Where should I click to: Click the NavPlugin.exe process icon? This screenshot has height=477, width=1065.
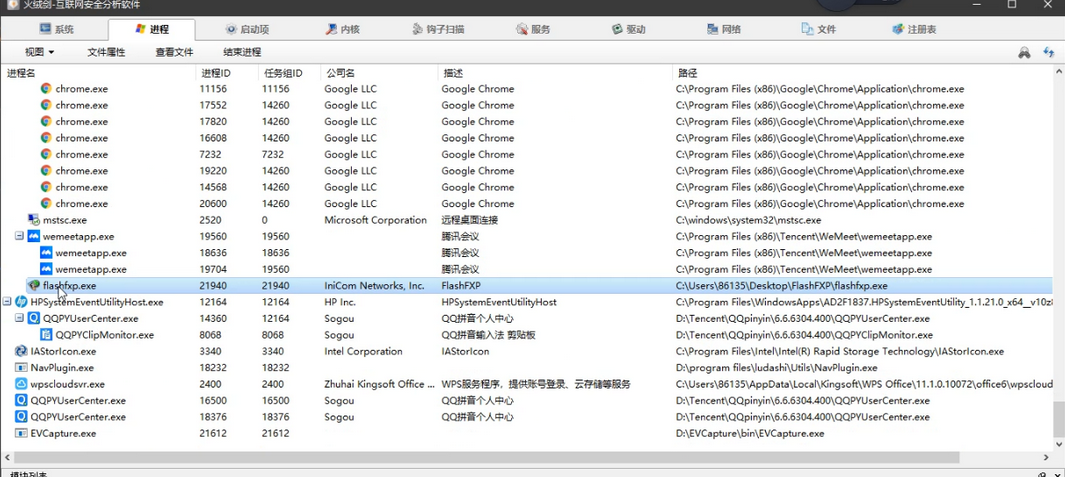tap(21, 368)
